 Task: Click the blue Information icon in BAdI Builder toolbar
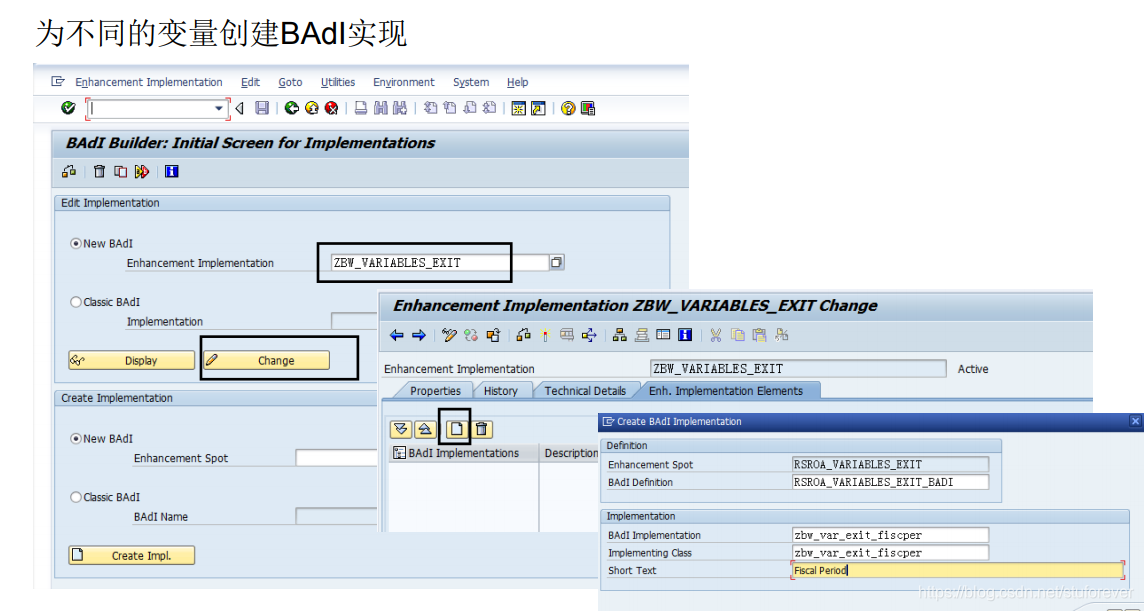tap(171, 172)
